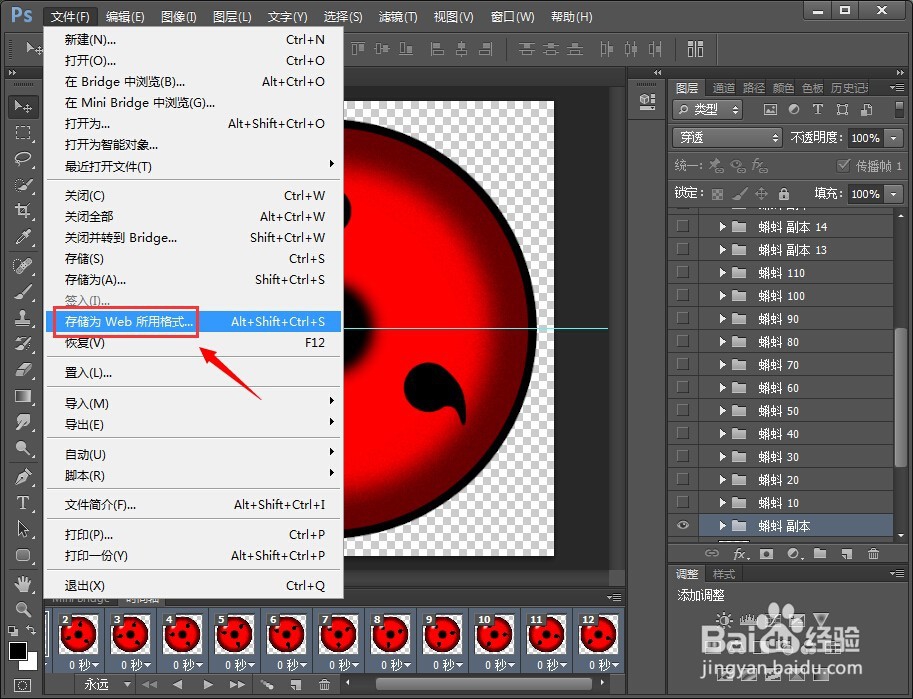Show the 蝌蚪 50 layer group
This screenshot has width=913, height=699.
click(682, 410)
